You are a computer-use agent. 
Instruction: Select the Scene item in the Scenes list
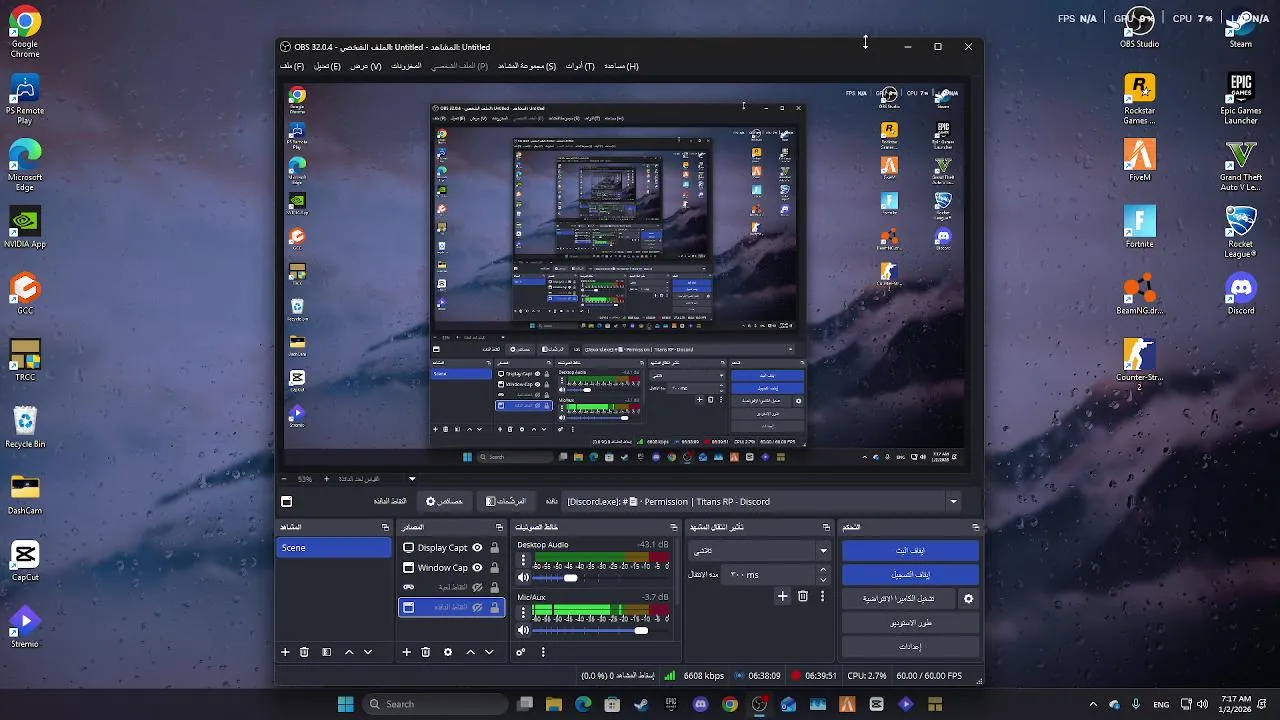pyautogui.click(x=334, y=548)
